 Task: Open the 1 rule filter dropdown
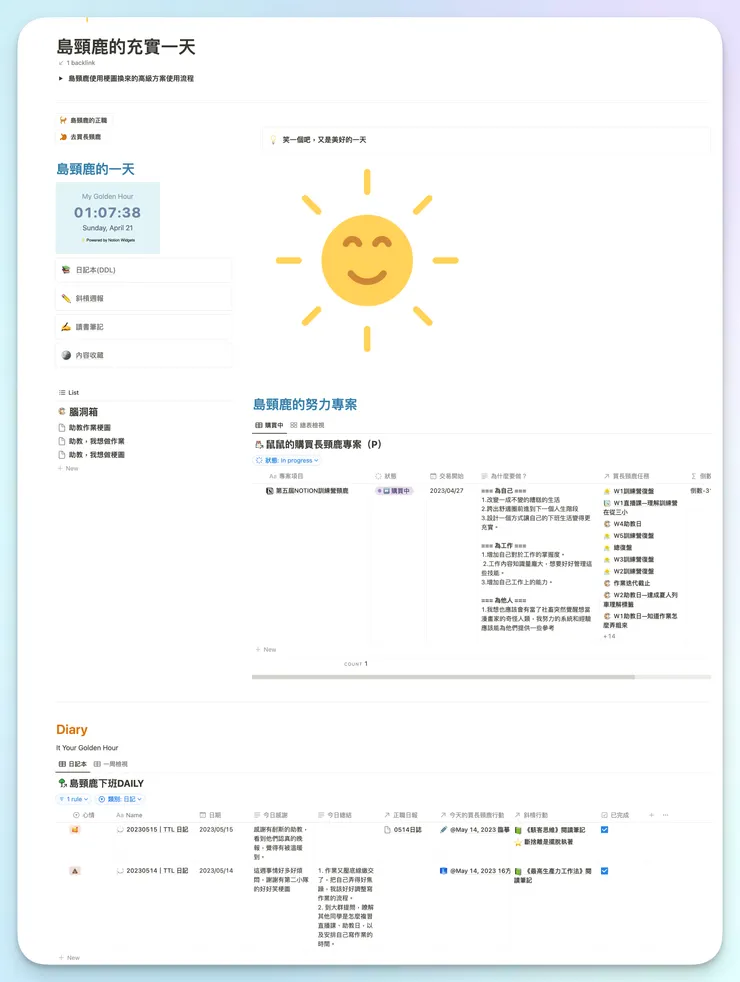(74, 799)
